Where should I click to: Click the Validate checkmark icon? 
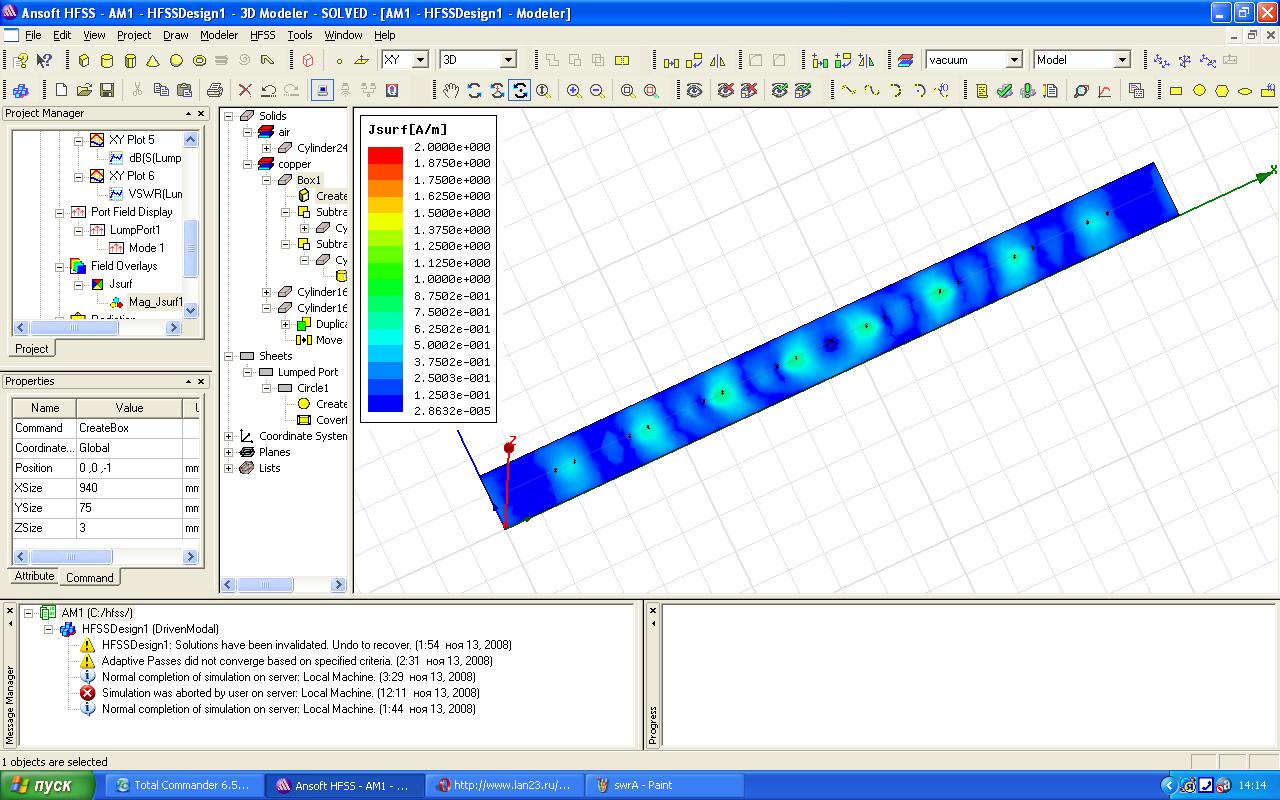tap(1005, 91)
